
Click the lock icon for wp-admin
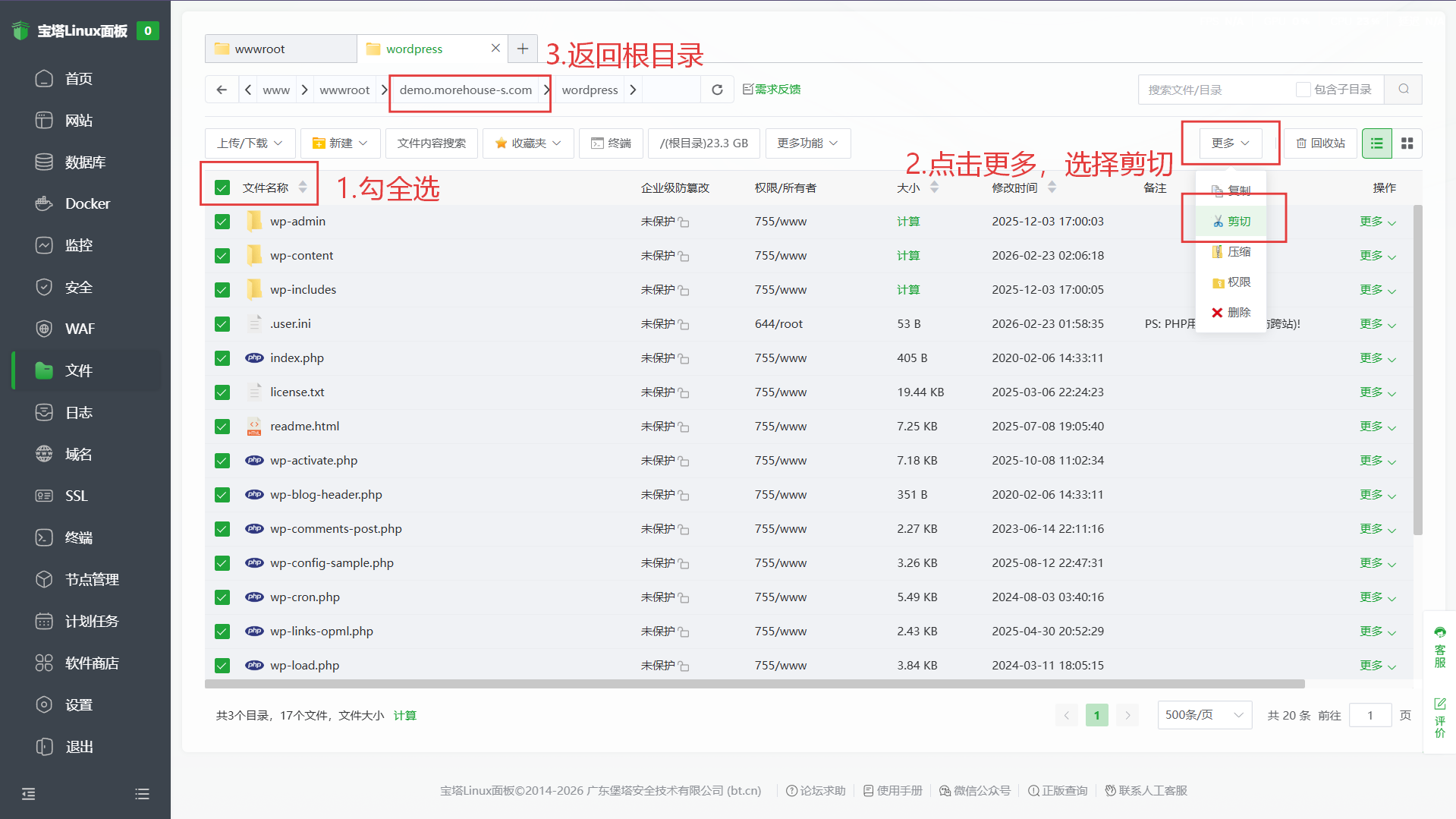coord(684,222)
